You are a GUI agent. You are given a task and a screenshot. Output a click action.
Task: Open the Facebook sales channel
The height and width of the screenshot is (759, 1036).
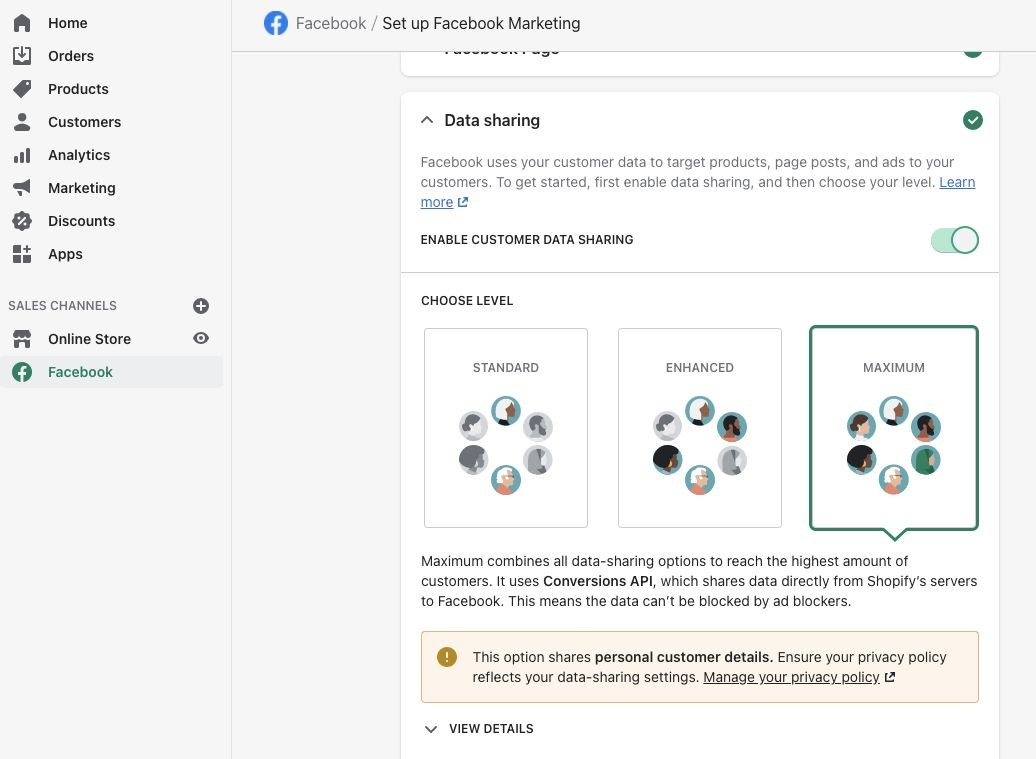coord(80,372)
